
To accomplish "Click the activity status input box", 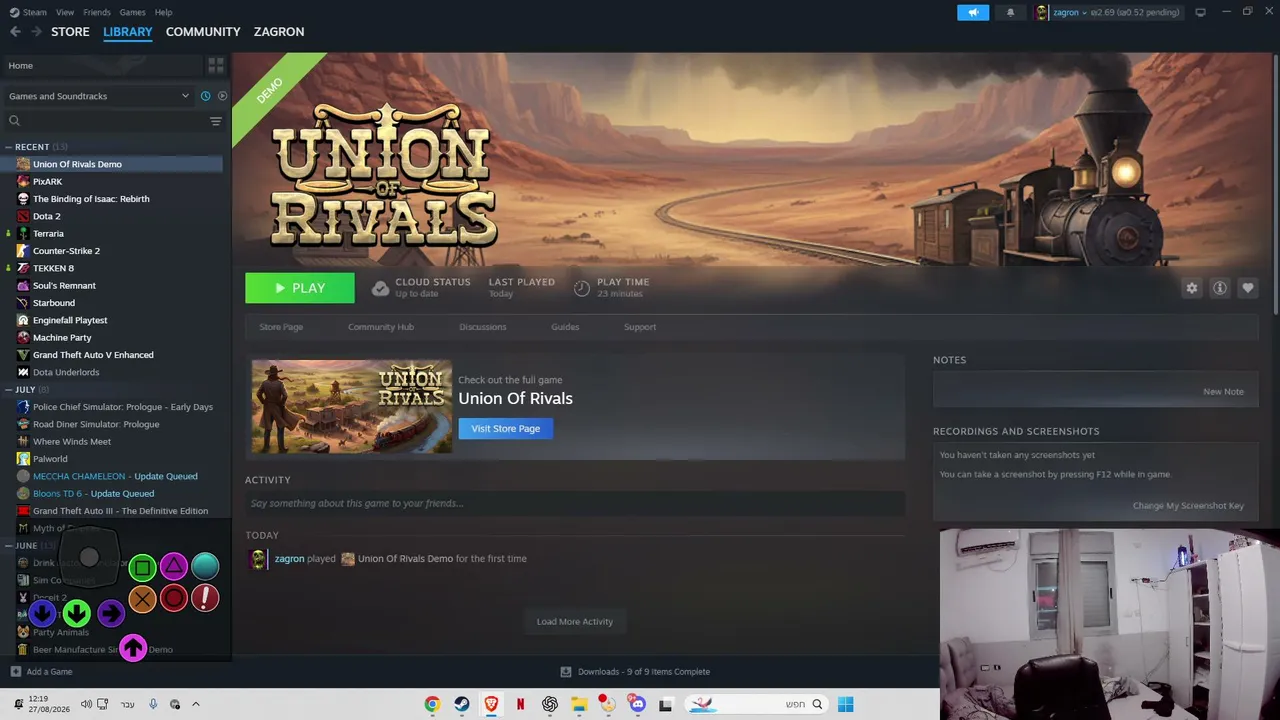I will click(x=575, y=503).
